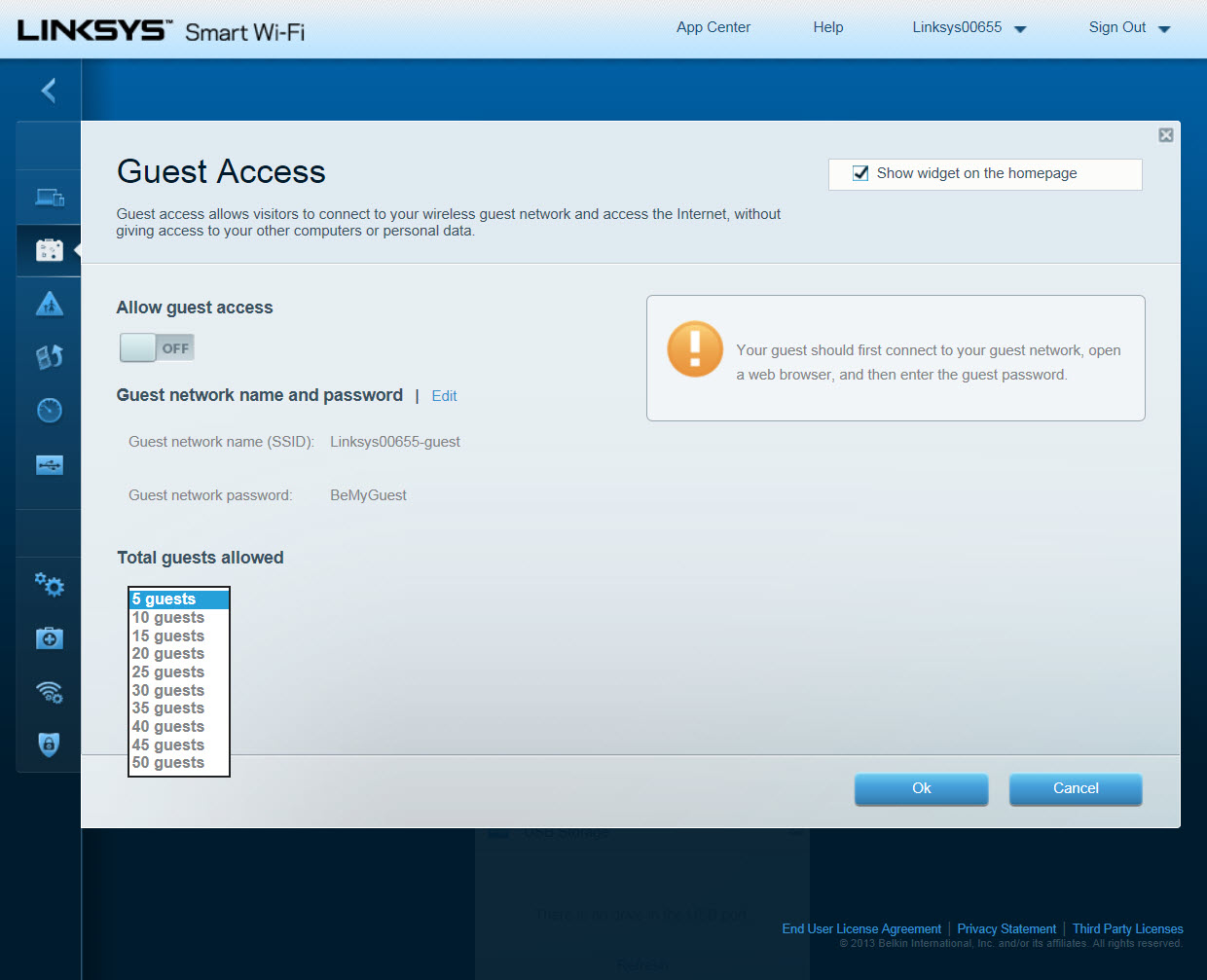Select 45 guests option
Viewport: 1207px width, 980px height.
tap(179, 745)
